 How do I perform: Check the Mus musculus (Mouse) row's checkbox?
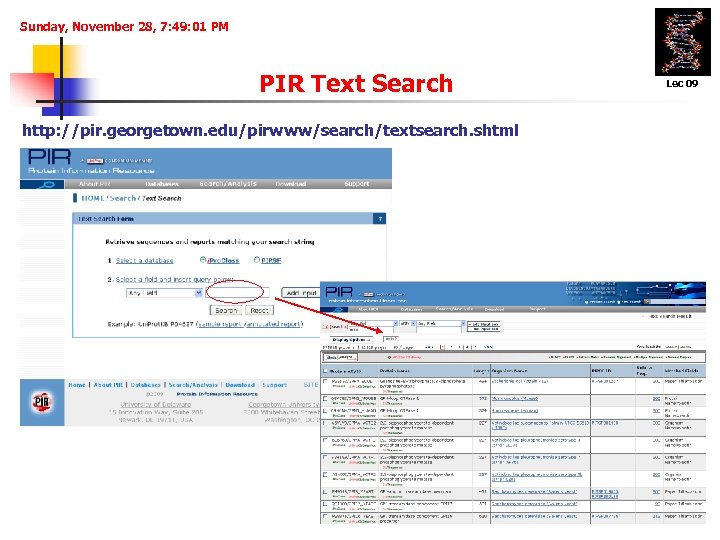coord(326,399)
